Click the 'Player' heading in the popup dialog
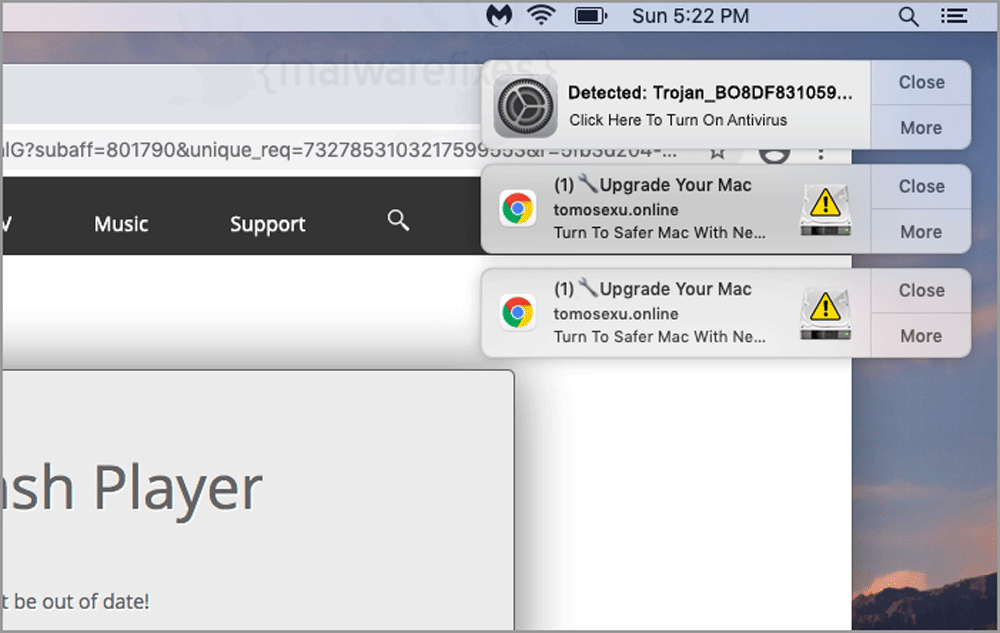Viewport: 1000px width, 633px height. click(178, 489)
